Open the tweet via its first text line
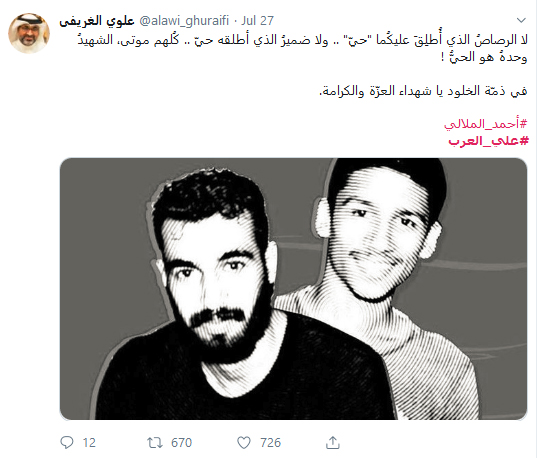Image resolution: width=538 pixels, height=458 pixels. coord(303,40)
